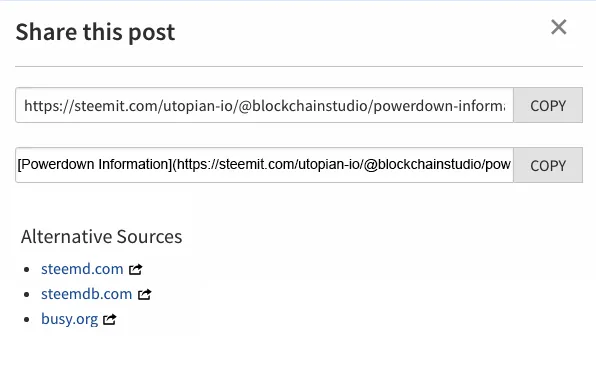596x369 pixels.
Task: Visit the steemd.com alternative source
Action: click(x=82, y=269)
